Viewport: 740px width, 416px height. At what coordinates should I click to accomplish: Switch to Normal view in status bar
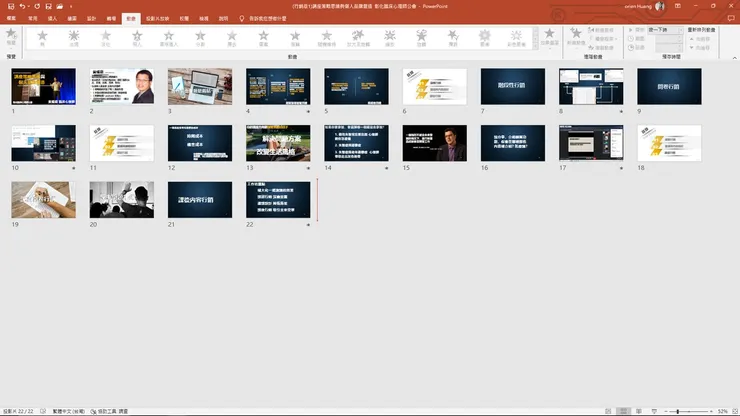pos(608,411)
